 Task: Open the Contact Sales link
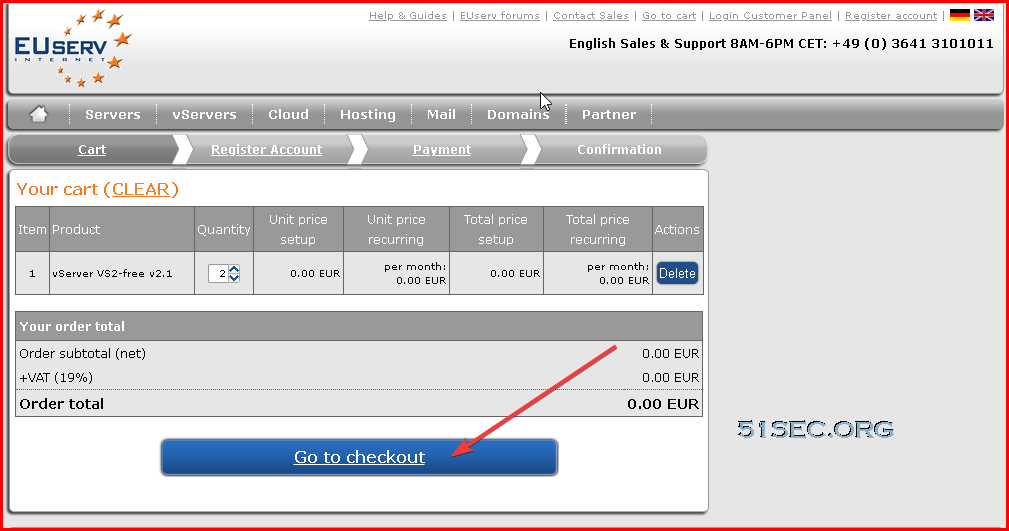click(x=591, y=15)
